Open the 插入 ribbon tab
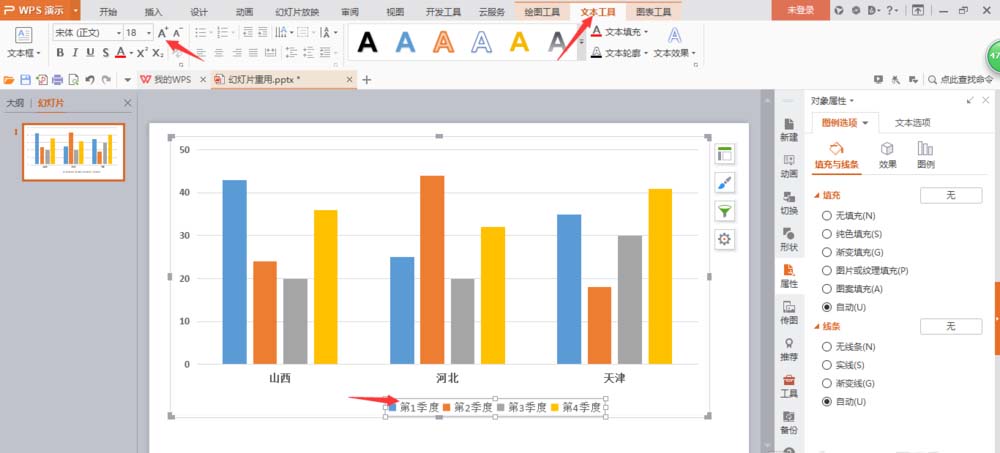The height and width of the screenshot is (453, 1000). pyautogui.click(x=154, y=11)
